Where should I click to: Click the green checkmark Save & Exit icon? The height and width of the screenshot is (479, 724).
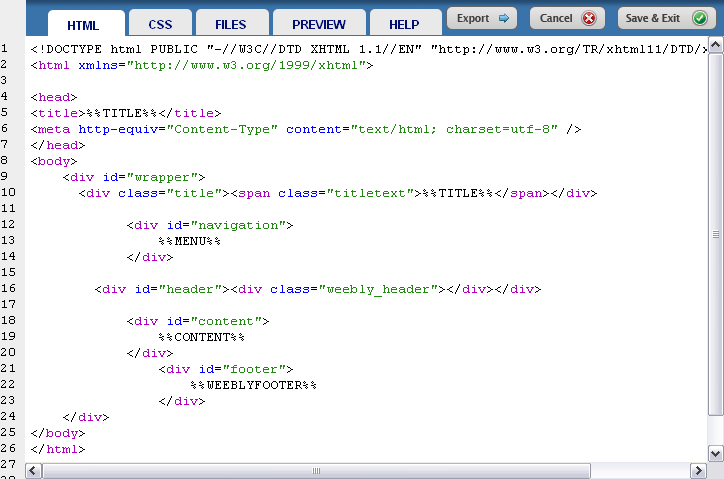[x=699, y=18]
